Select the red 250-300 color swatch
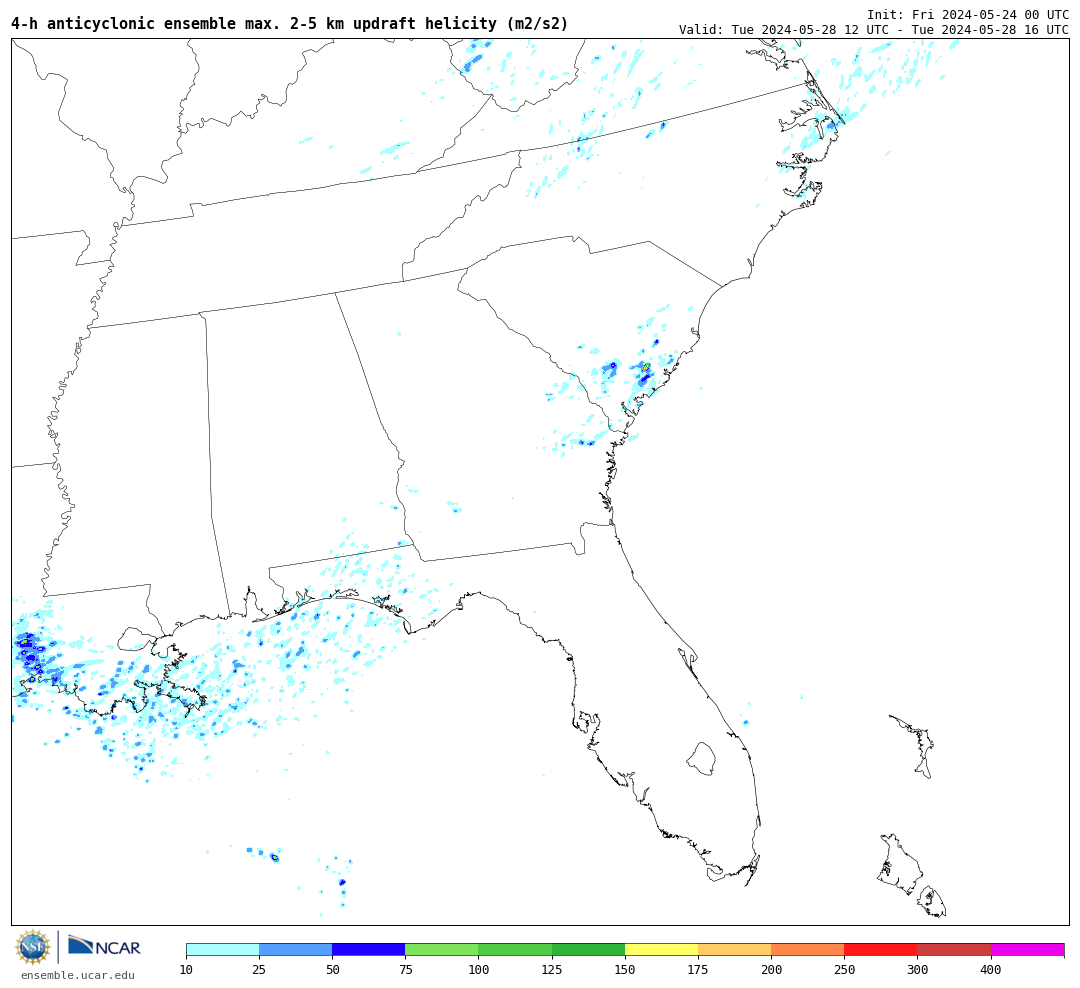 [x=881, y=949]
